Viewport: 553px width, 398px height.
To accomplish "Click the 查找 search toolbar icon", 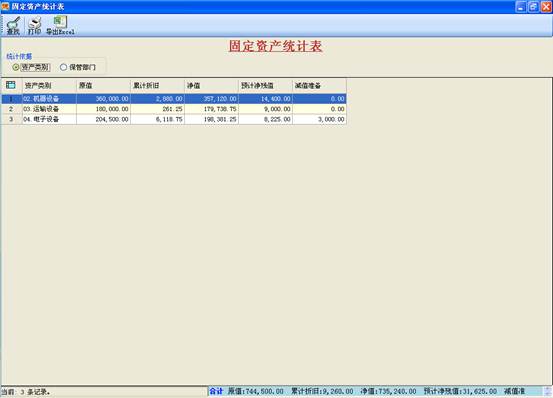I will tap(13, 25).
